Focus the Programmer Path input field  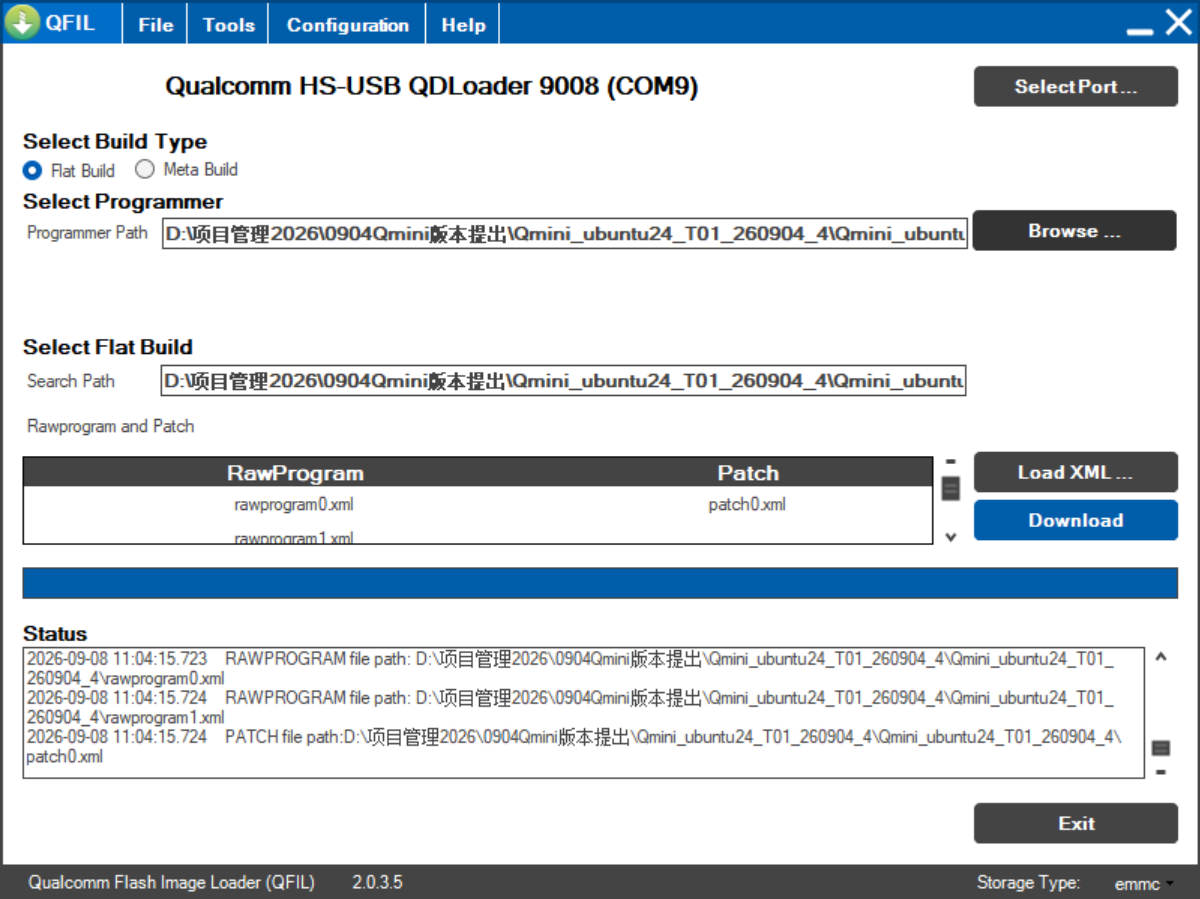[565, 233]
